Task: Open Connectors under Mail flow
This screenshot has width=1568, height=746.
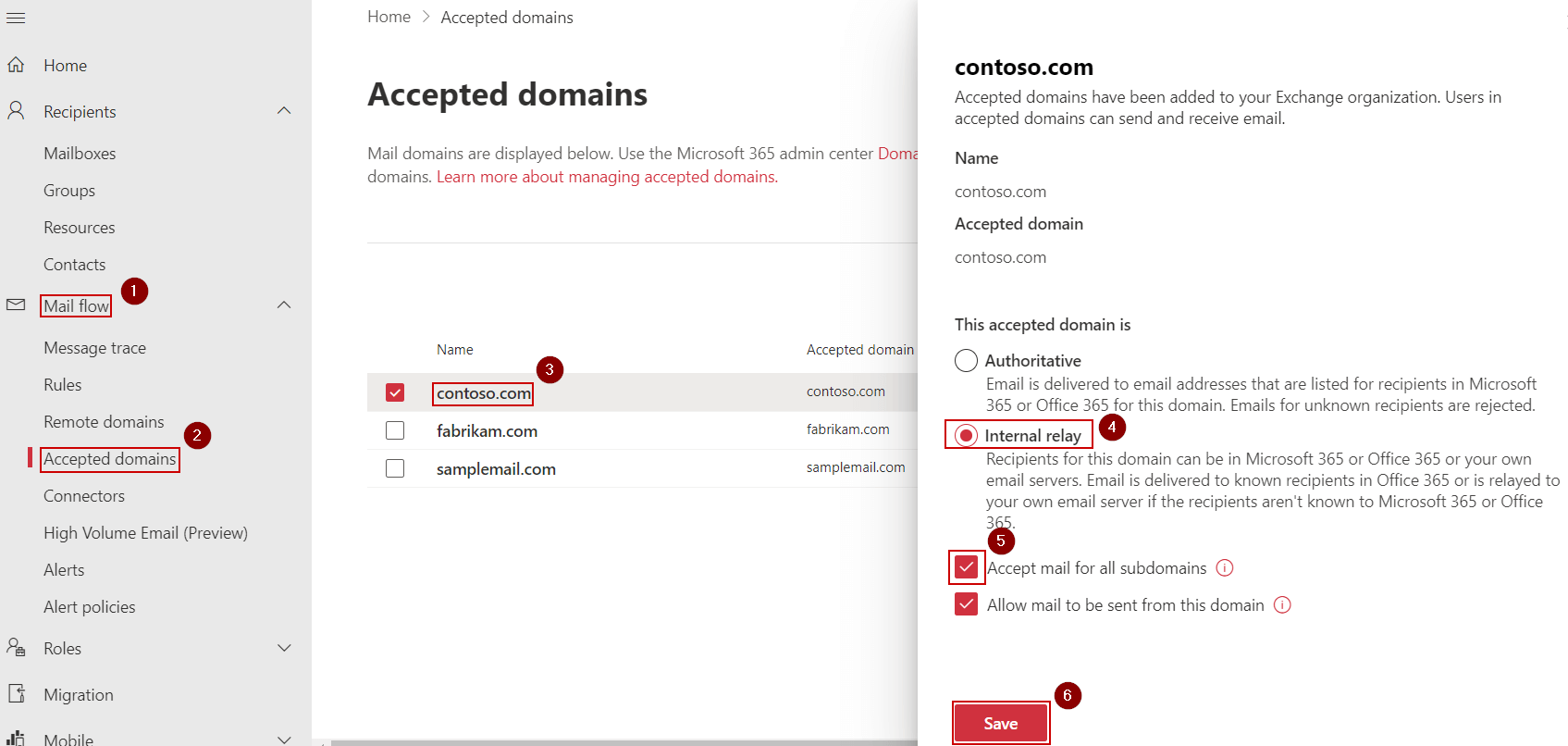Action: coord(84,496)
